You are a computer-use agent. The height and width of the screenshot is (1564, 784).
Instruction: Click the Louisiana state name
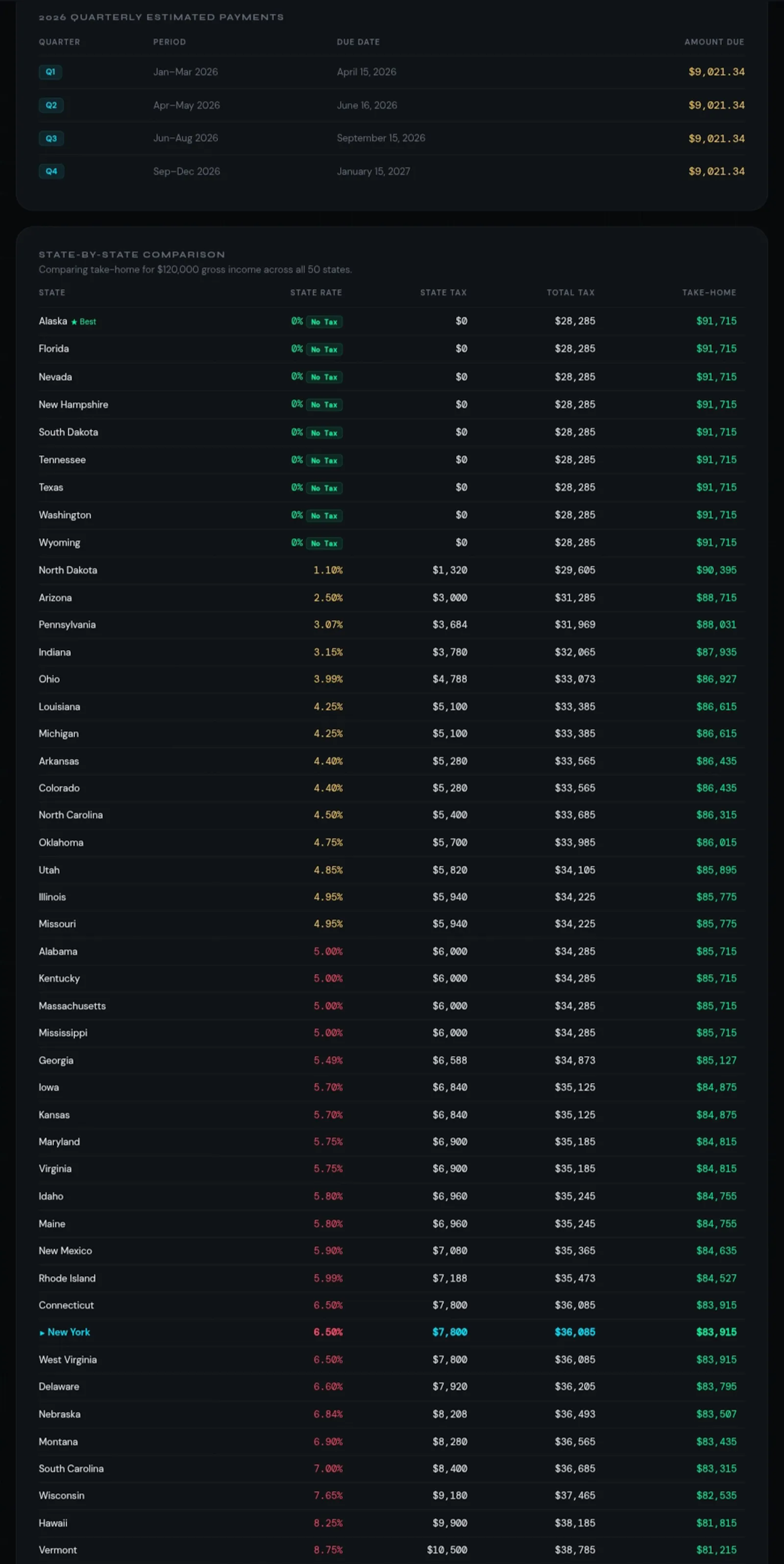[x=59, y=706]
